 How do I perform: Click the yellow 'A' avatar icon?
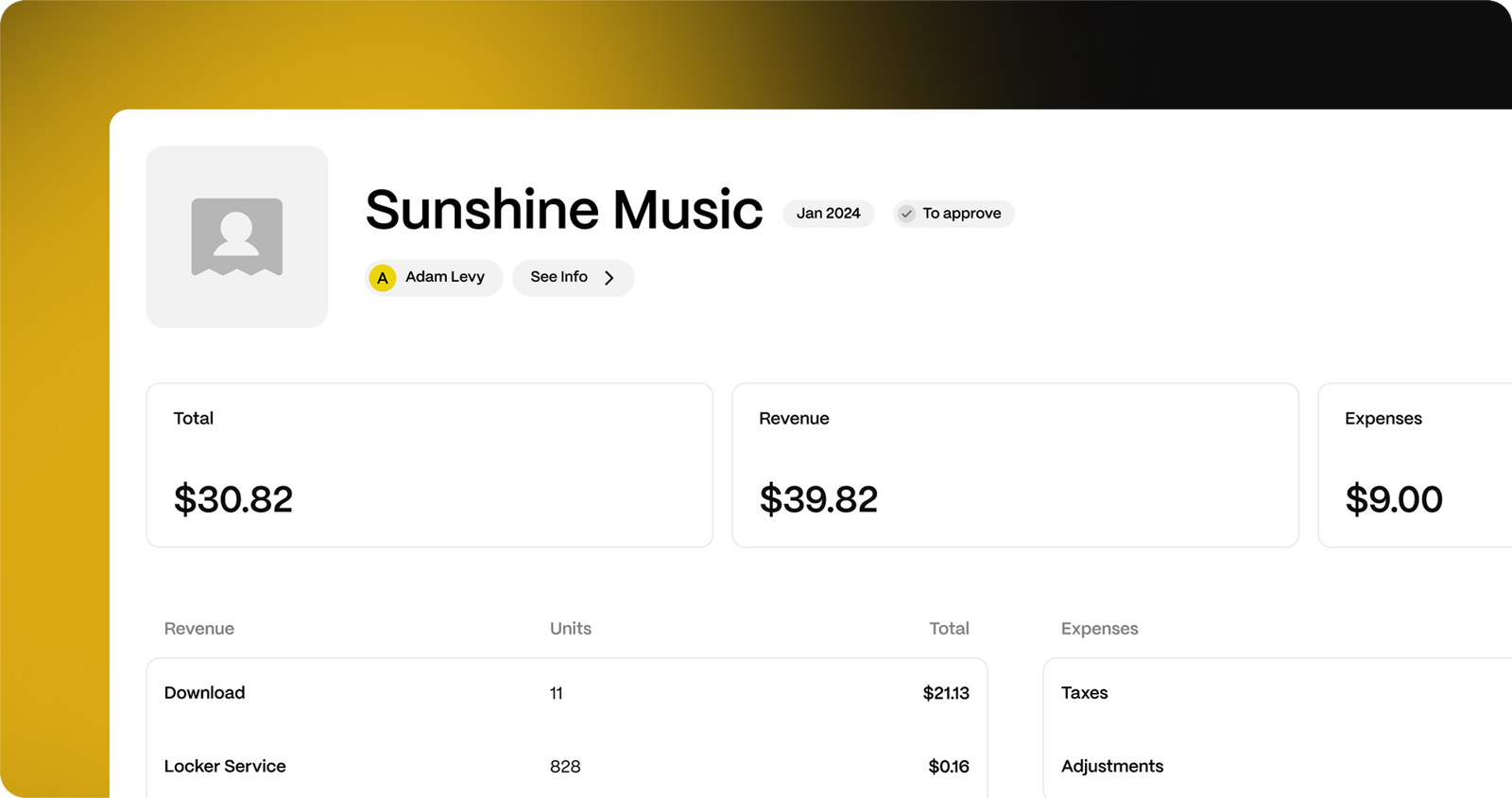point(382,278)
